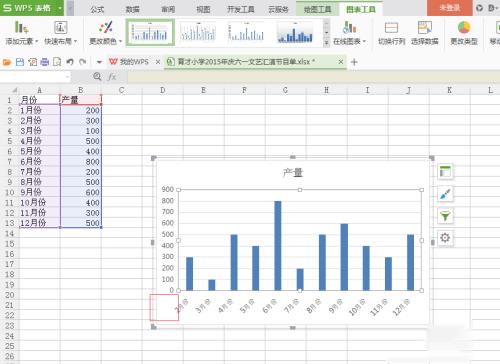Click the new tab plus button
500x364 pixels.
[354, 62]
